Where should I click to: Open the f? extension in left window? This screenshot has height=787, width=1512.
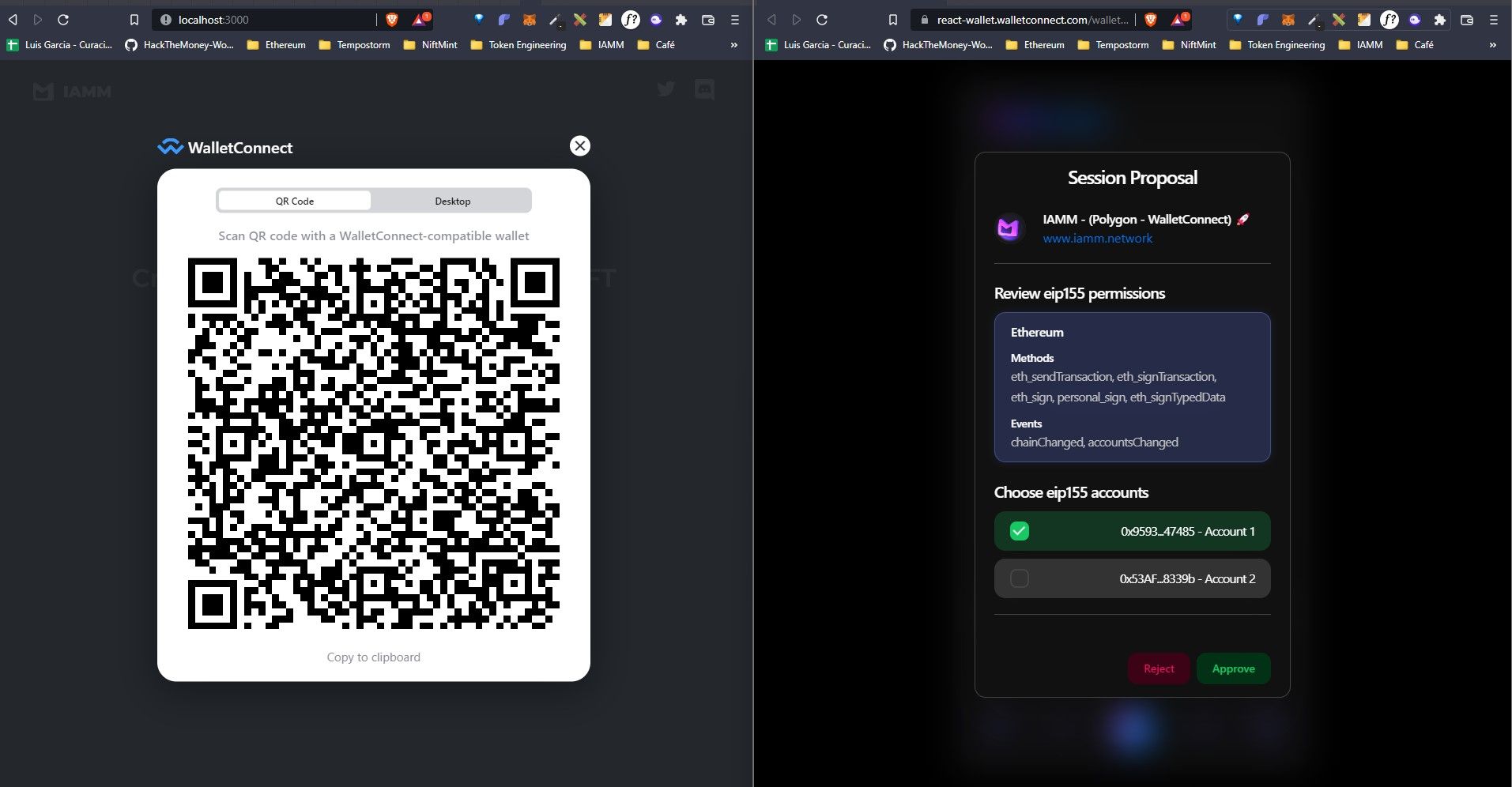631,20
